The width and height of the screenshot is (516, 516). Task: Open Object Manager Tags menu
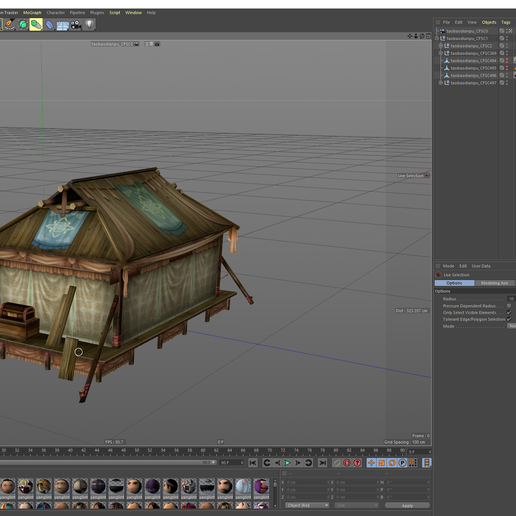506,22
